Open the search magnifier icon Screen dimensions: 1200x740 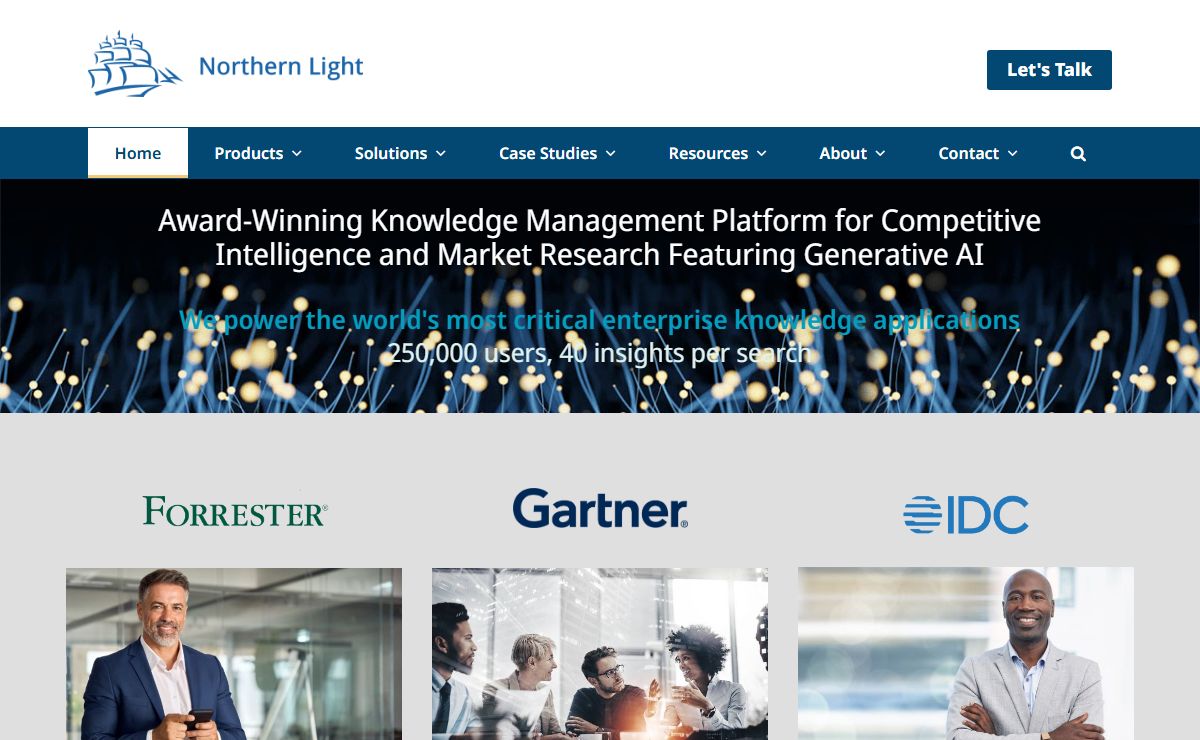click(1078, 153)
